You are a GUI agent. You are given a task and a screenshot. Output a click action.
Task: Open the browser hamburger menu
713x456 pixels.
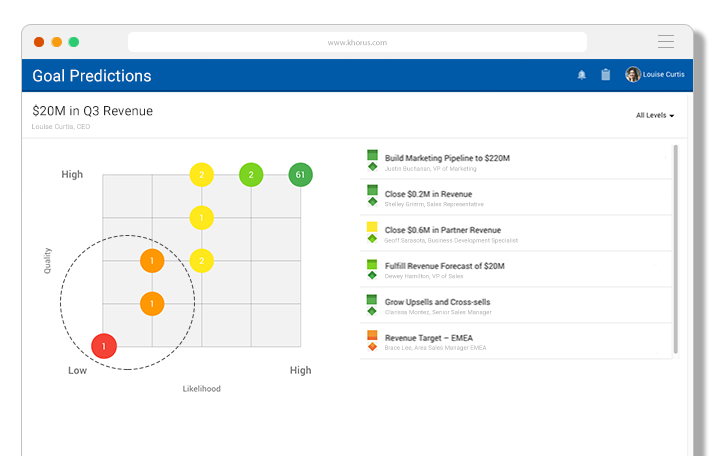tap(666, 42)
